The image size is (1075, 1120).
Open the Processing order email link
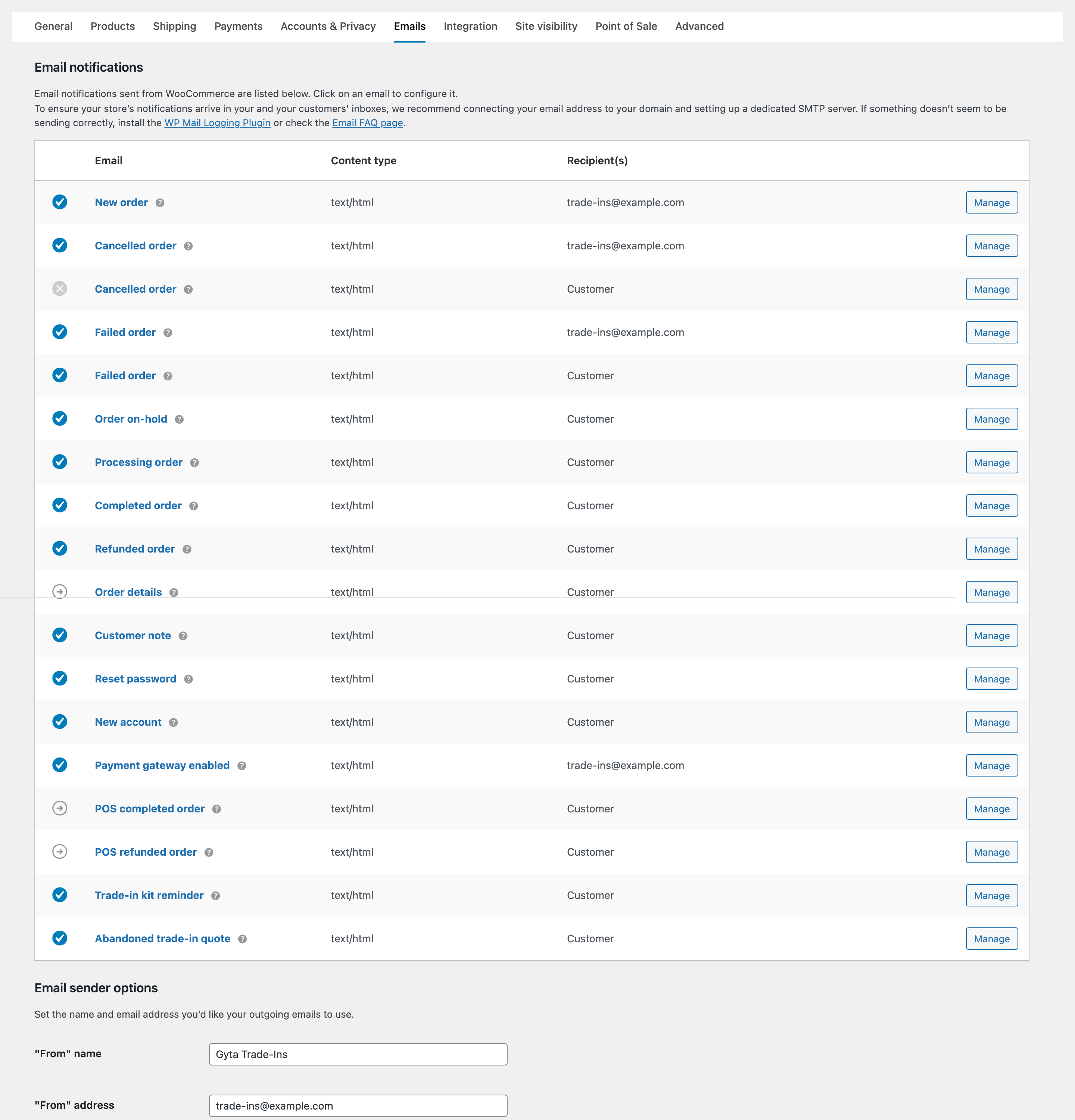click(x=138, y=462)
